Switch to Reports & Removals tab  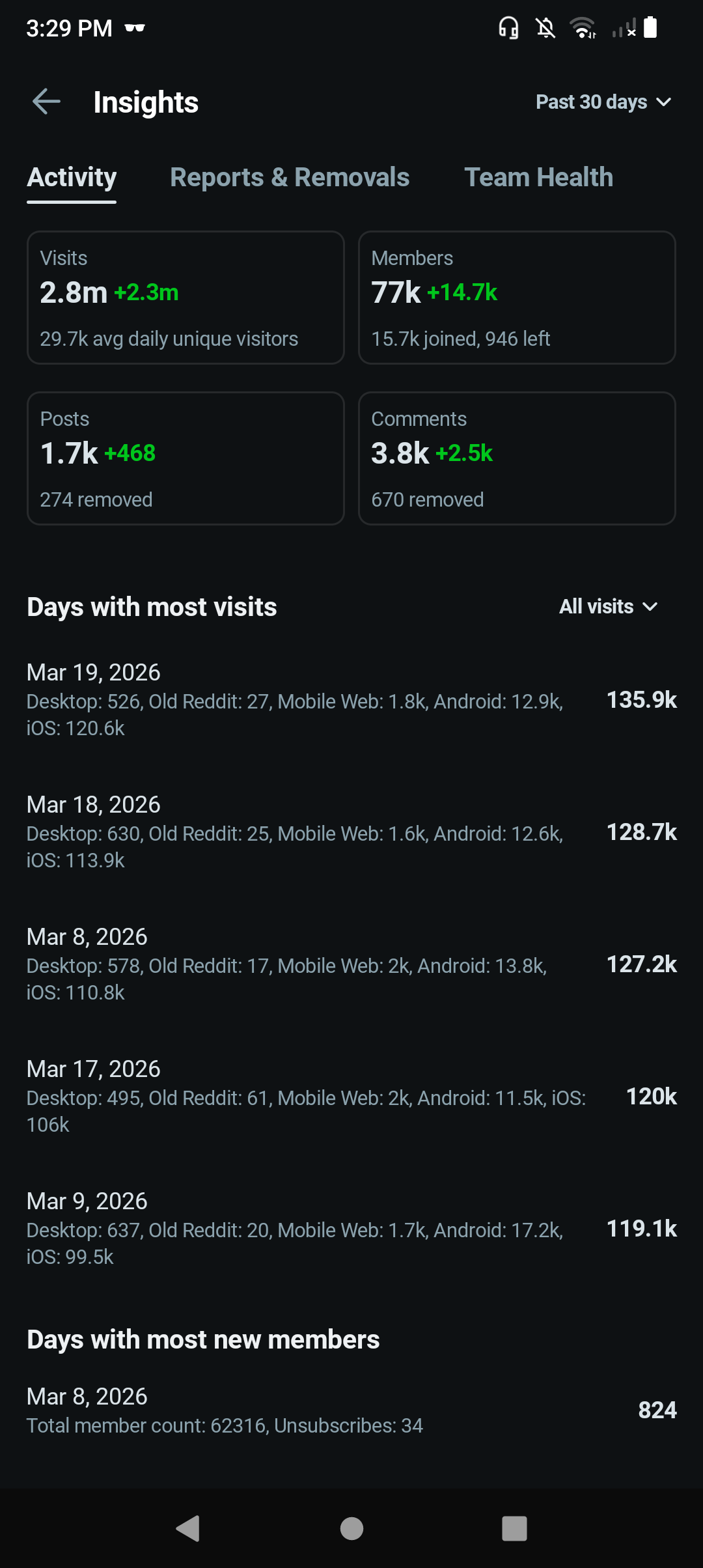point(290,178)
